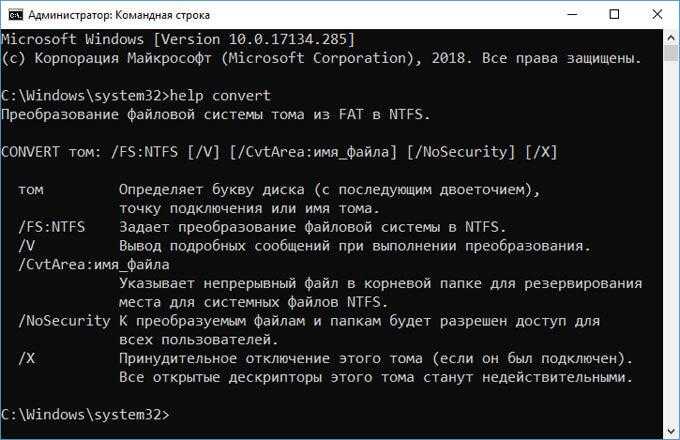Click the window title 'Администратор: Командная строка'

[119, 15]
